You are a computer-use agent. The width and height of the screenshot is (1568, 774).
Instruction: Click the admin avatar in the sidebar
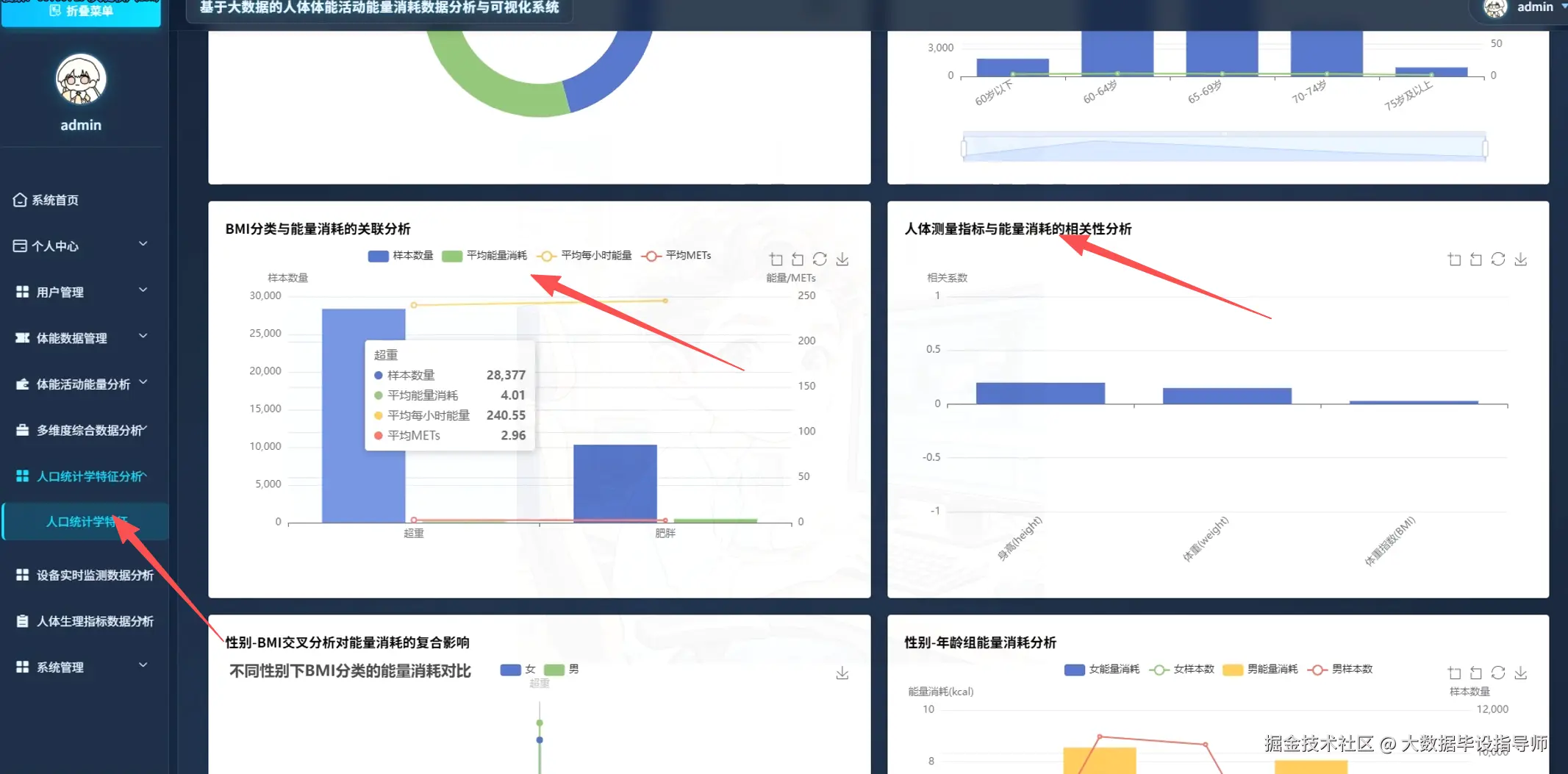click(x=81, y=79)
